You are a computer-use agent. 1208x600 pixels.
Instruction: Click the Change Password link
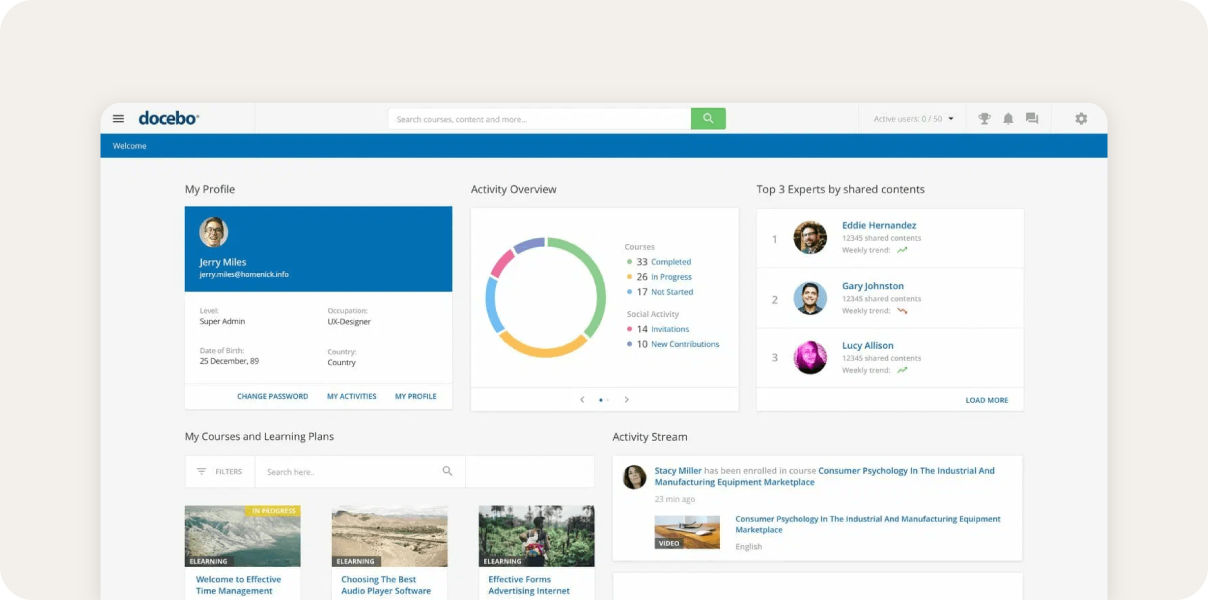[272, 397]
